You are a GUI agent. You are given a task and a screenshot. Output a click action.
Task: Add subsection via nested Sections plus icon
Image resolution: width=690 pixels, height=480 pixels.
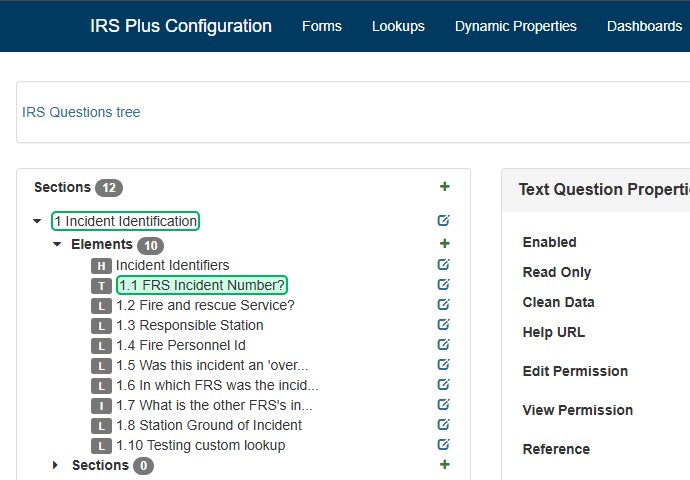pyautogui.click(x=445, y=465)
